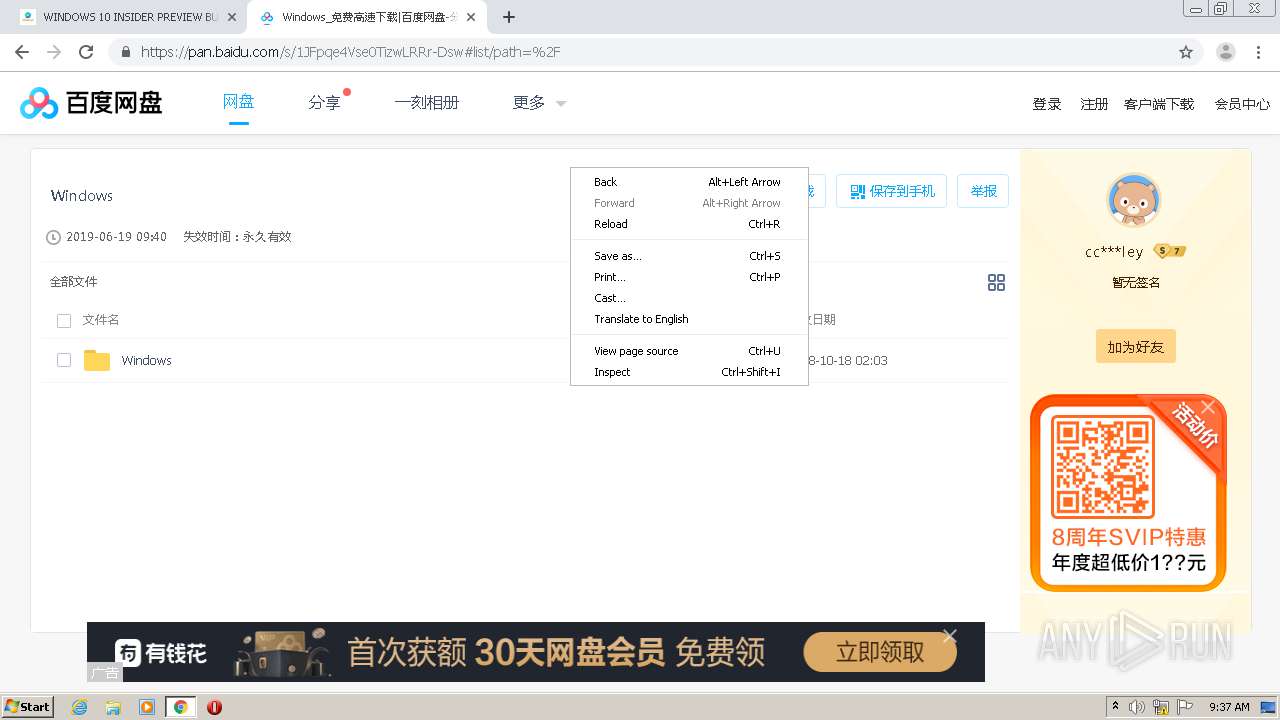Screen dimensions: 1280x720
Task: Open the Windows Start button
Action: [x=27, y=706]
